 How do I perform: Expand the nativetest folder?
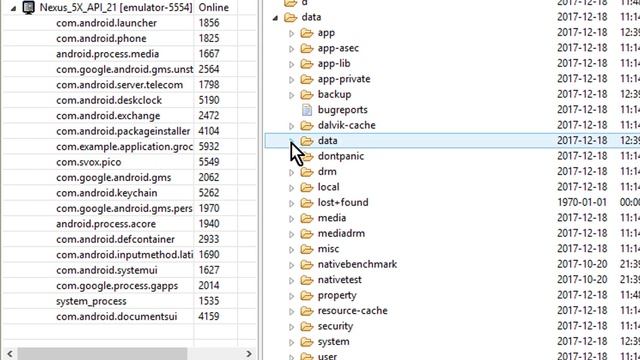pyautogui.click(x=291, y=281)
